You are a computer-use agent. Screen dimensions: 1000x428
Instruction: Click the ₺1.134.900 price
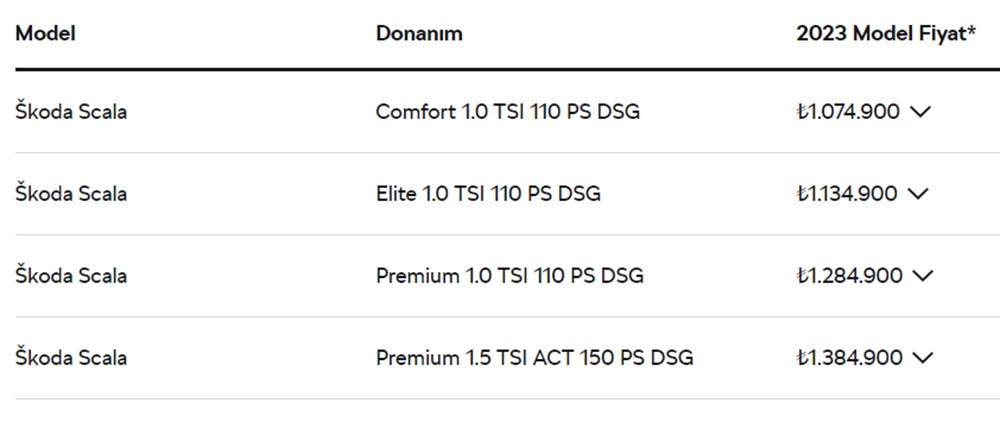click(847, 194)
